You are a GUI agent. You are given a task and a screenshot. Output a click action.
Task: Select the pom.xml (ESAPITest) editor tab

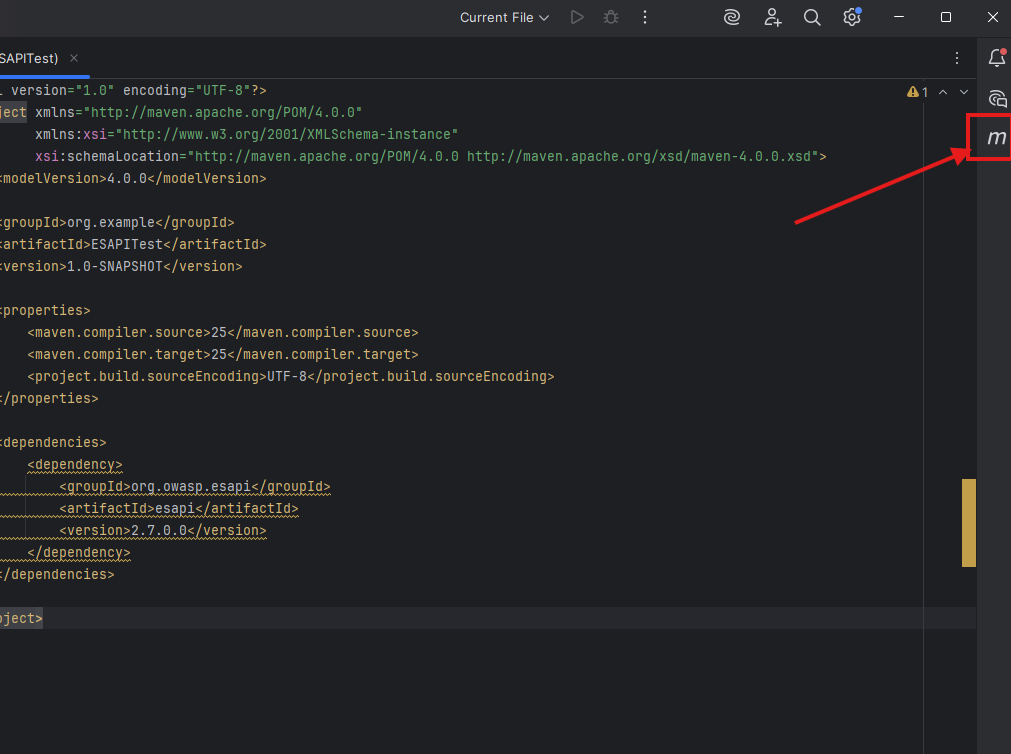point(30,58)
